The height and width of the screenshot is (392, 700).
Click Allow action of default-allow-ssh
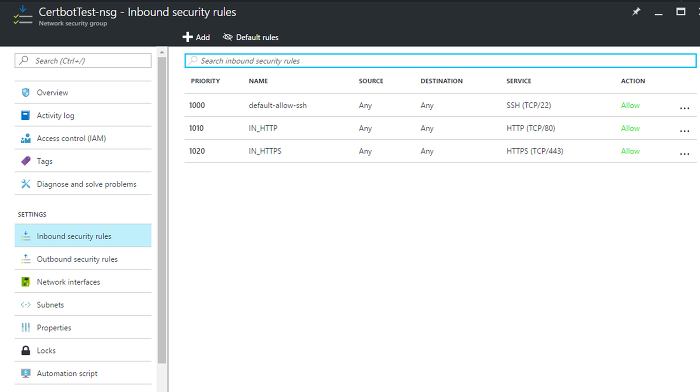(x=630, y=105)
